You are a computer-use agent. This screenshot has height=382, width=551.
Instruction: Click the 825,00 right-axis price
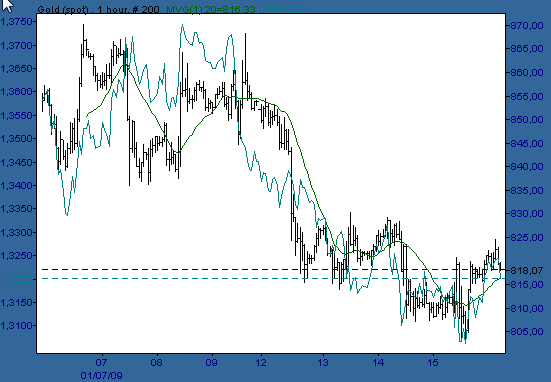tap(526, 238)
